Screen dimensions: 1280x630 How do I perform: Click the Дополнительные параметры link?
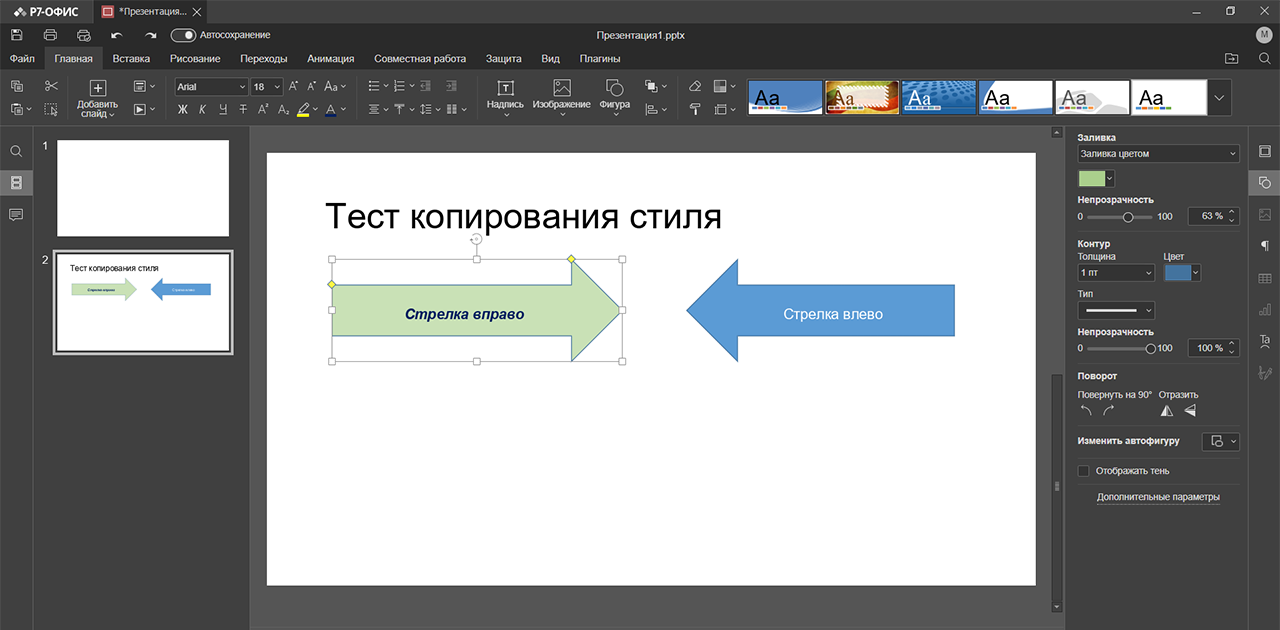(1158, 497)
